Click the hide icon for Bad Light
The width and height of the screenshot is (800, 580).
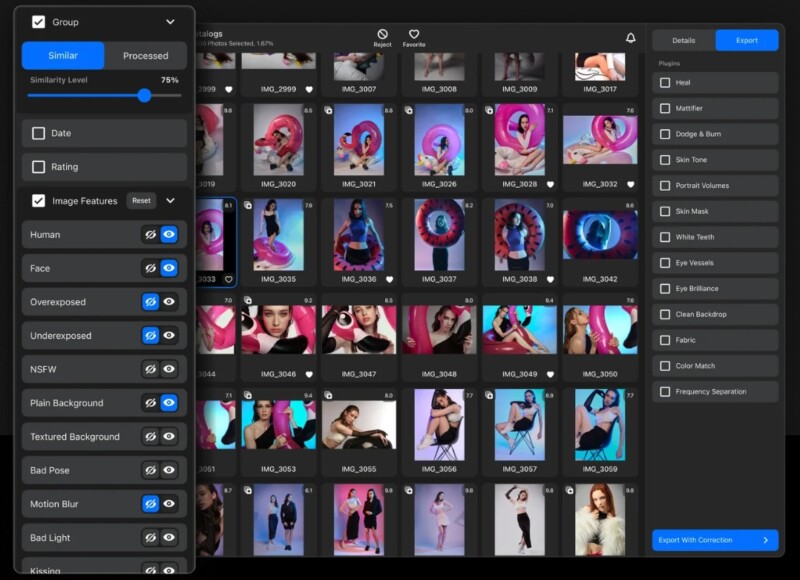(x=151, y=538)
